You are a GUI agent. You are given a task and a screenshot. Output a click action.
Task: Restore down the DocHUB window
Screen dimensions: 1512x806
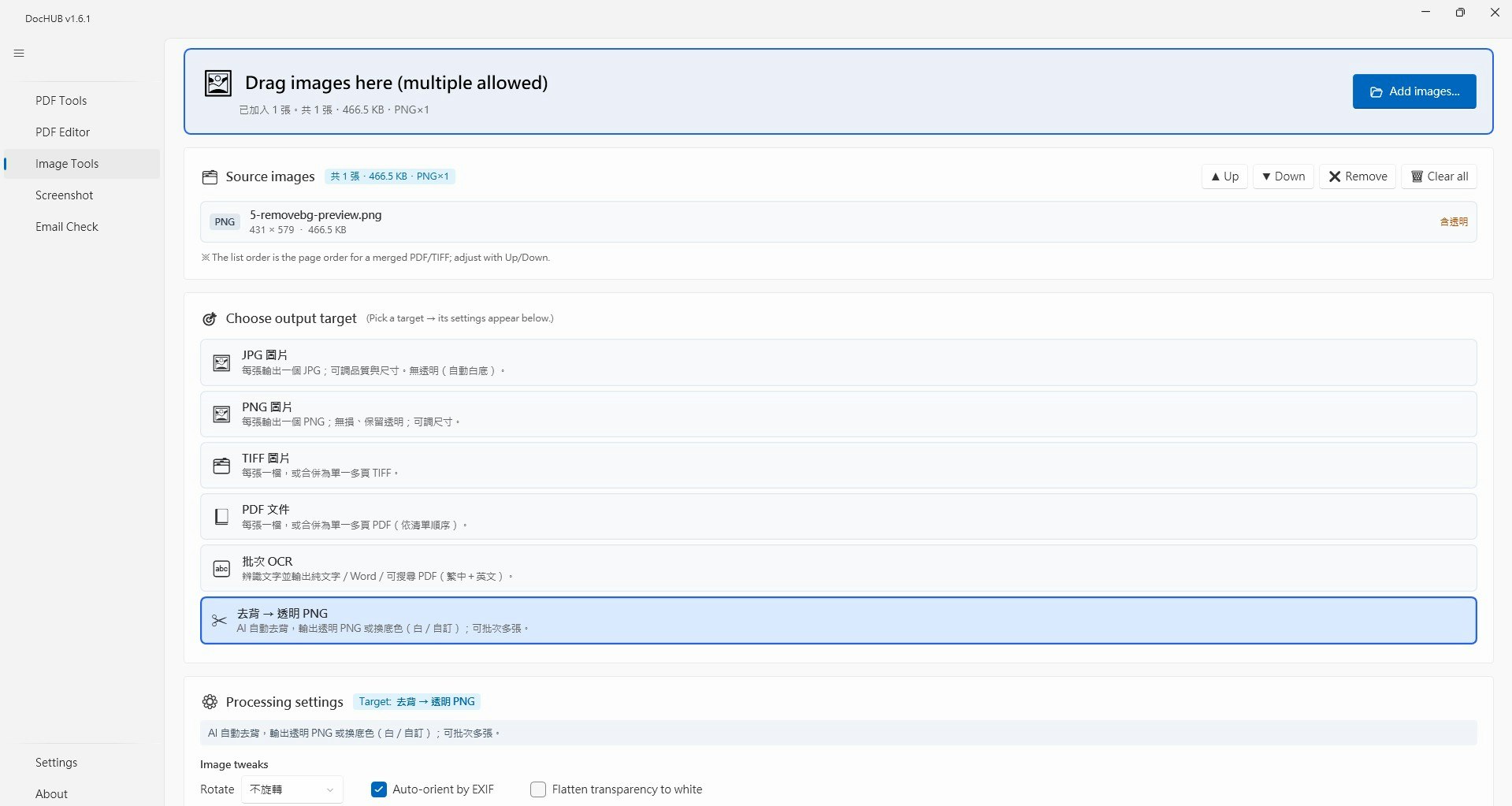(1460, 13)
